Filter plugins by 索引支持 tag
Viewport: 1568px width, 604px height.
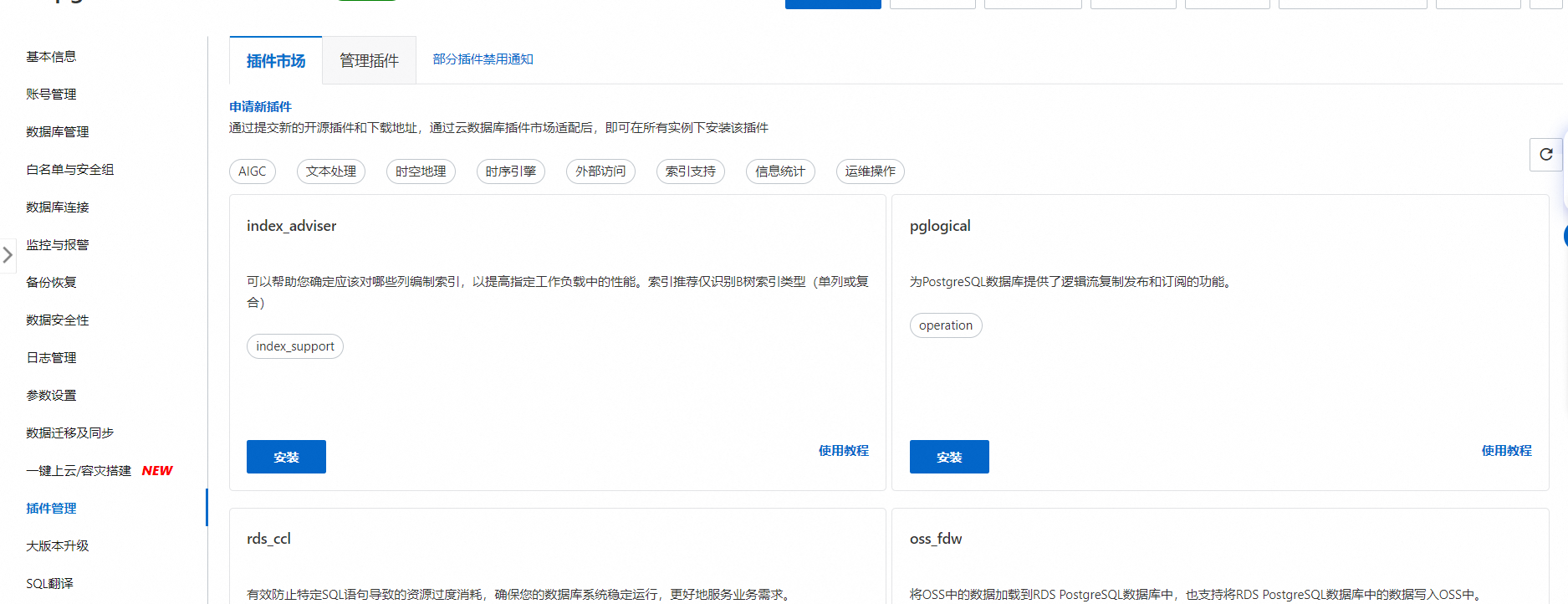(x=690, y=171)
